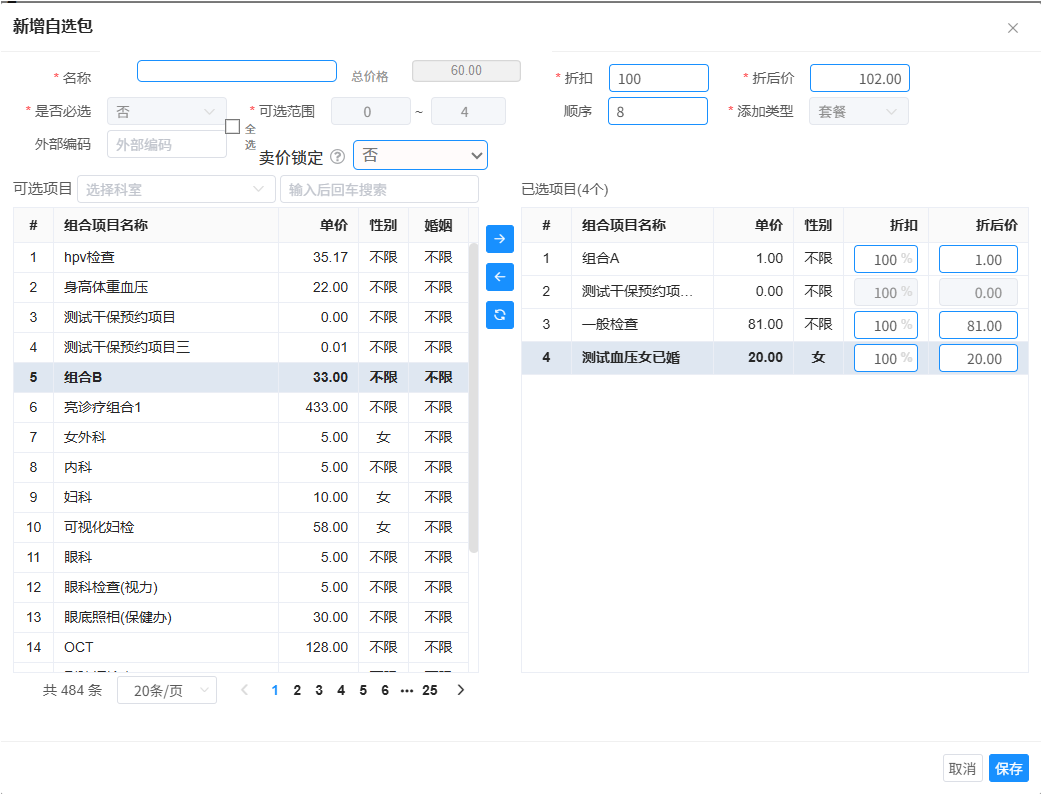The height and width of the screenshot is (794, 1041).
Task: Click the pagination ellipsis to jump pages
Action: coord(407,690)
